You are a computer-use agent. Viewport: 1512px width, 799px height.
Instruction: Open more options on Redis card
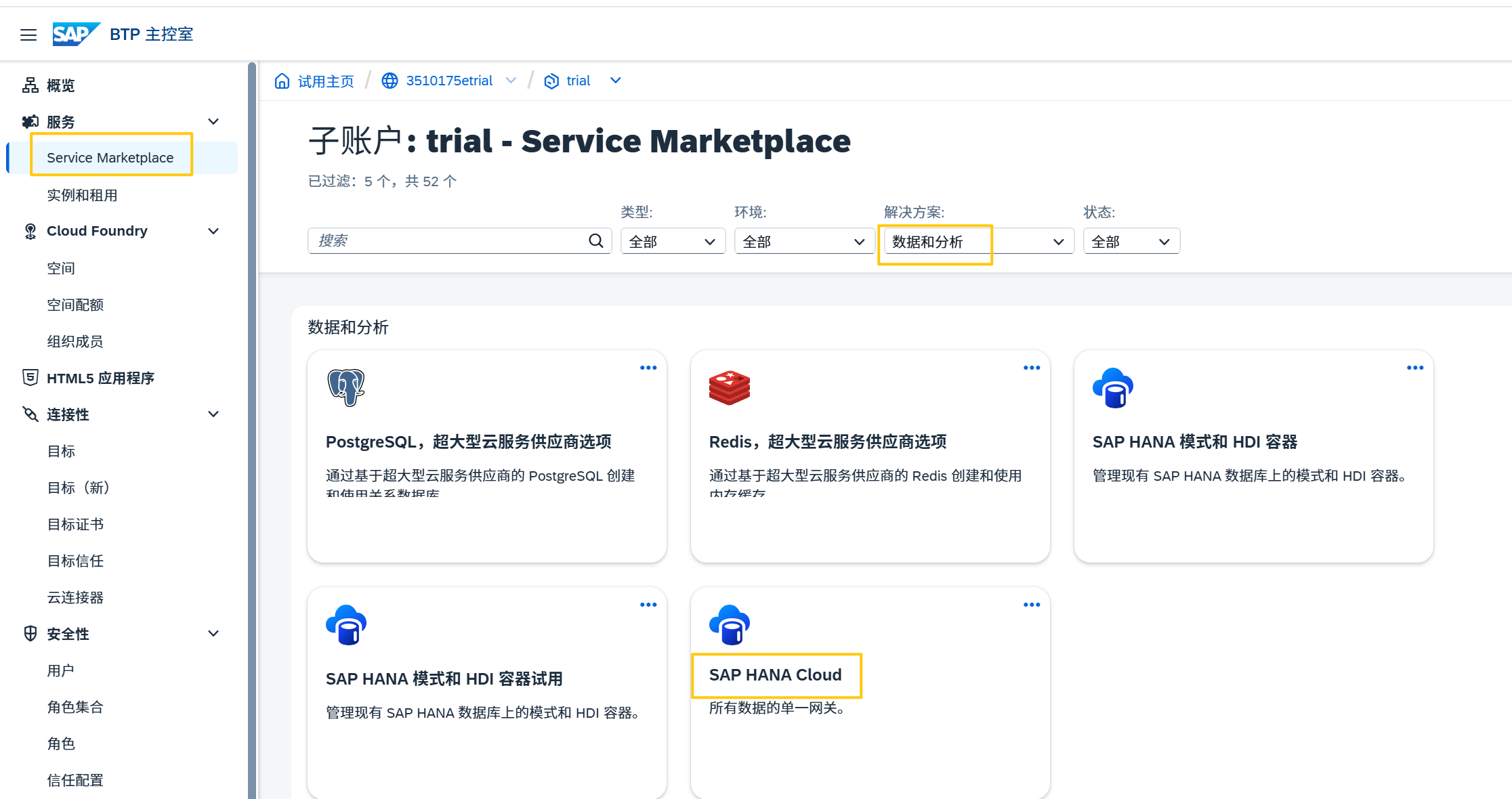[x=1032, y=368]
